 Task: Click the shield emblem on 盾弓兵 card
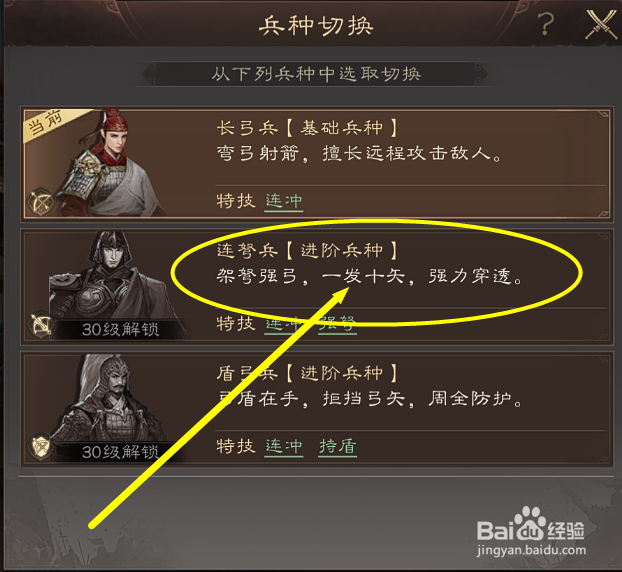(x=40, y=447)
